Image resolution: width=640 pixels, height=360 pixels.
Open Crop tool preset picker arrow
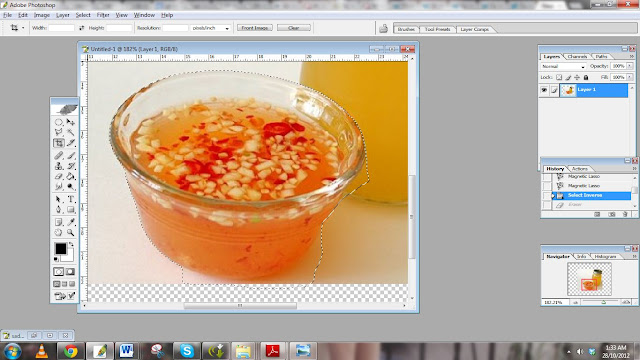[23, 28]
